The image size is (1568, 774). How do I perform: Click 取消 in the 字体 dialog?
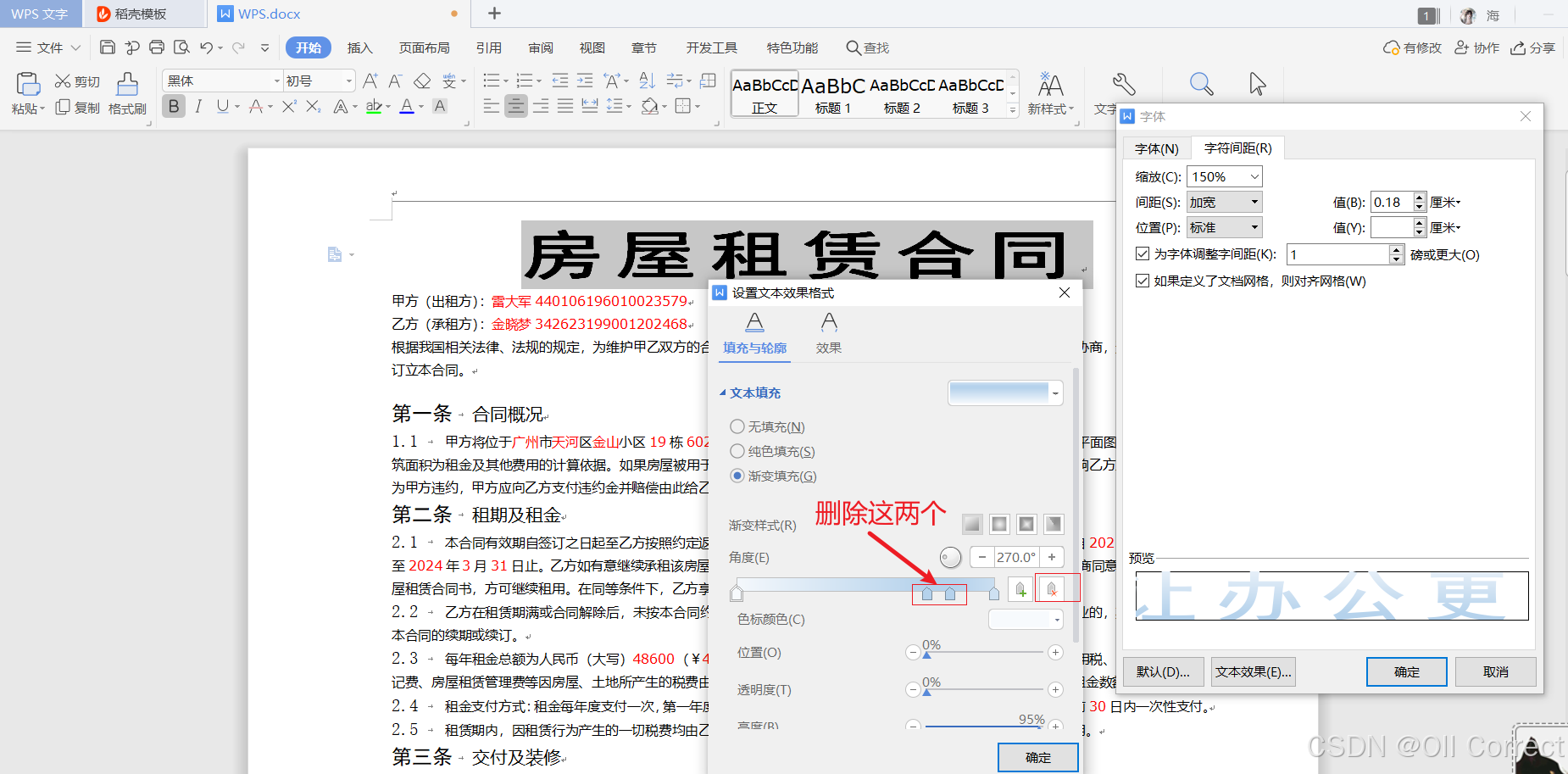tap(1496, 671)
